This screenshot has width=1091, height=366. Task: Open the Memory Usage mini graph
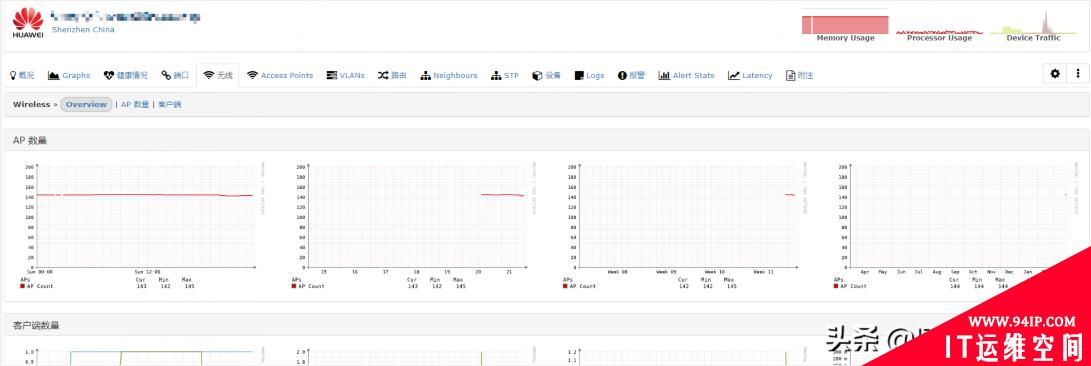845,26
